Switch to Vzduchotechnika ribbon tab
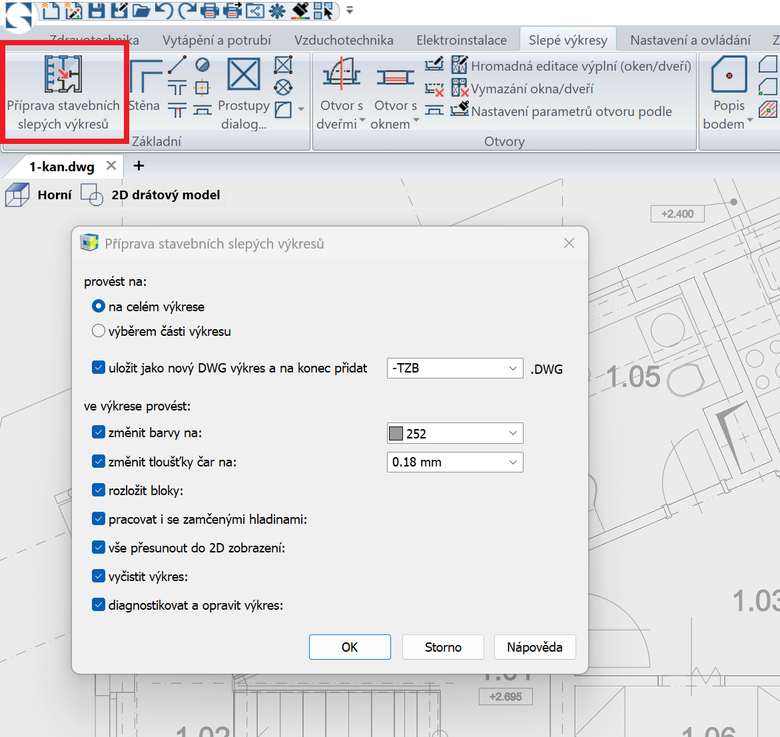Screen dimensions: 780x737 click(x=343, y=40)
